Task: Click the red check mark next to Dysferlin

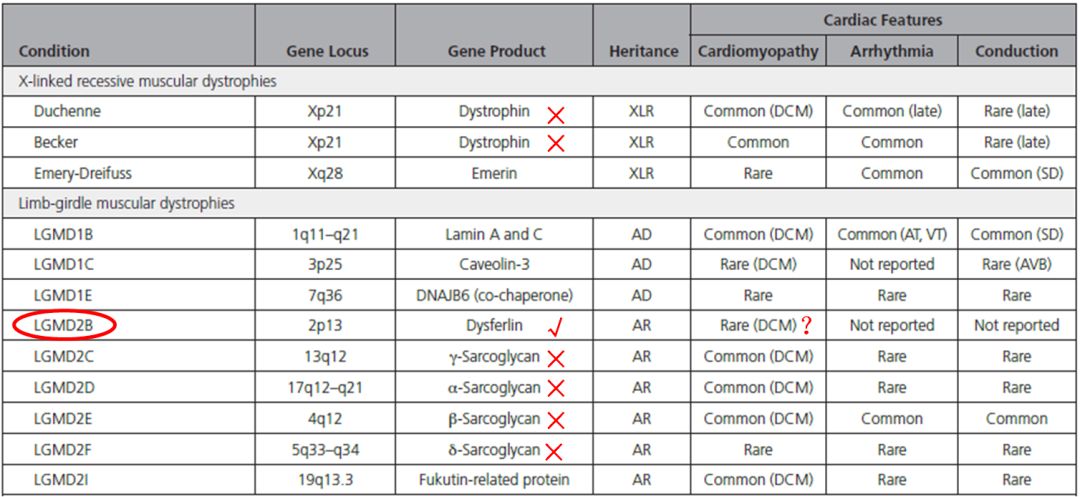Action: click(553, 325)
